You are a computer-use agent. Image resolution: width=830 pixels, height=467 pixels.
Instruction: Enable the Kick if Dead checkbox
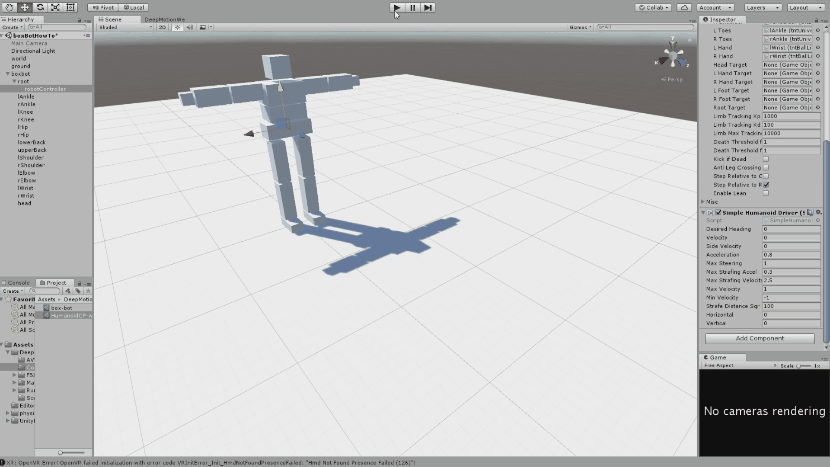pos(765,159)
